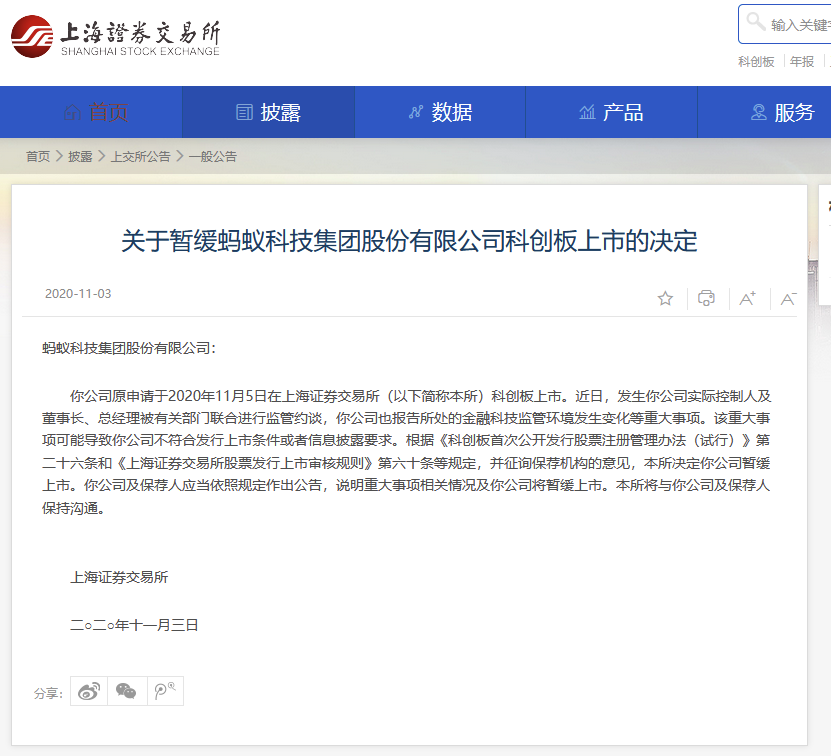Screen dimensions: 831x756
Task: Click the home icon beside 首页
Action: click(72, 112)
